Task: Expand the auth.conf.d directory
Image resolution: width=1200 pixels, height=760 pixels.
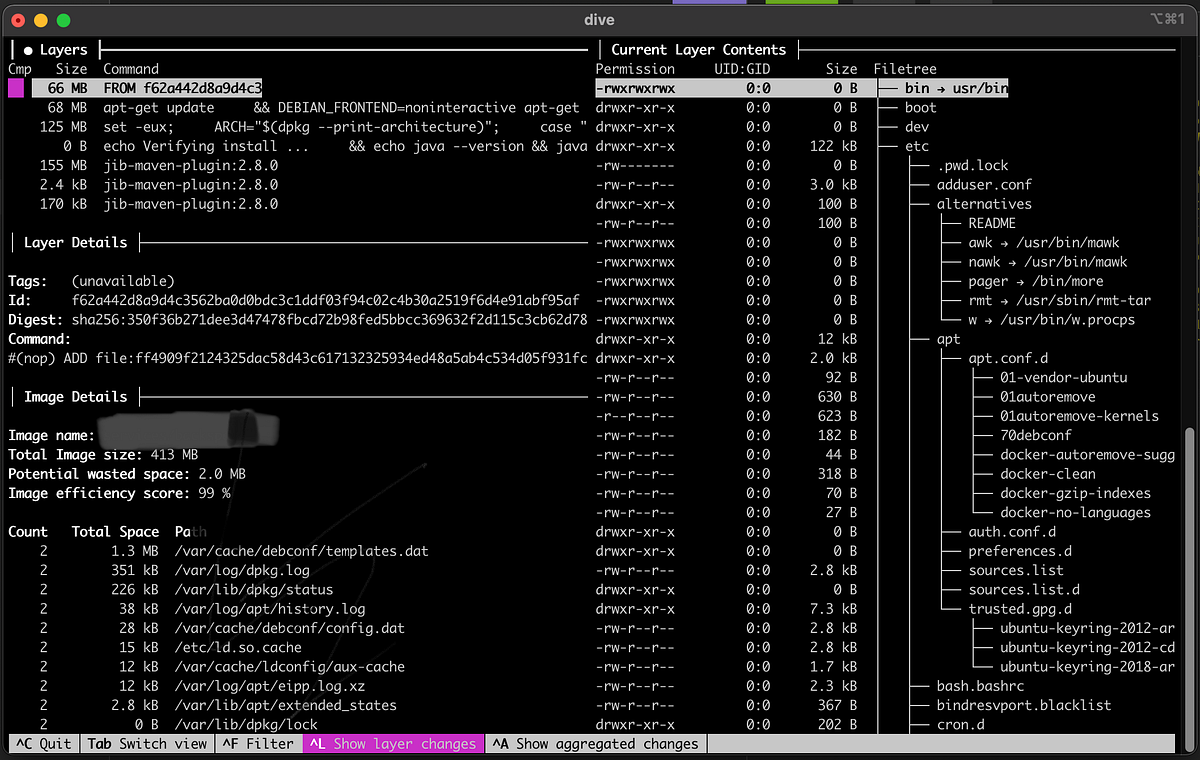Action: pyautogui.click(x=1012, y=532)
